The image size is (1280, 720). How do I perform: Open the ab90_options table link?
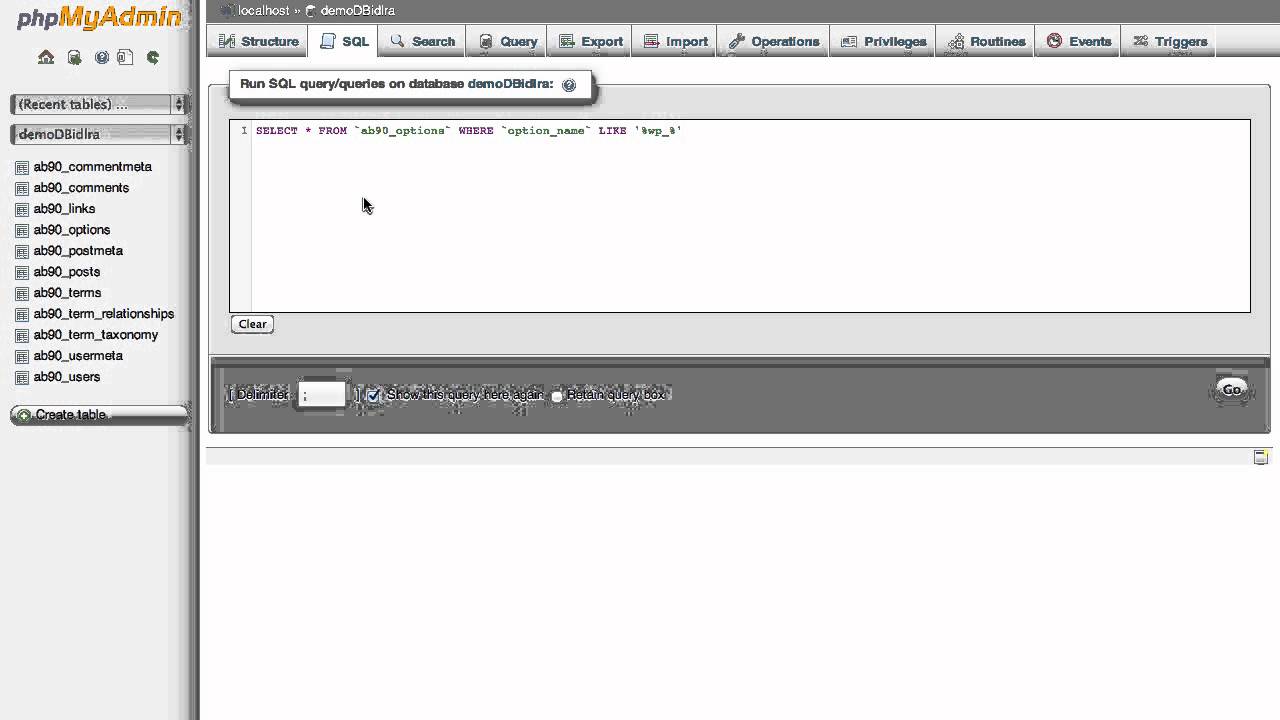click(72, 230)
